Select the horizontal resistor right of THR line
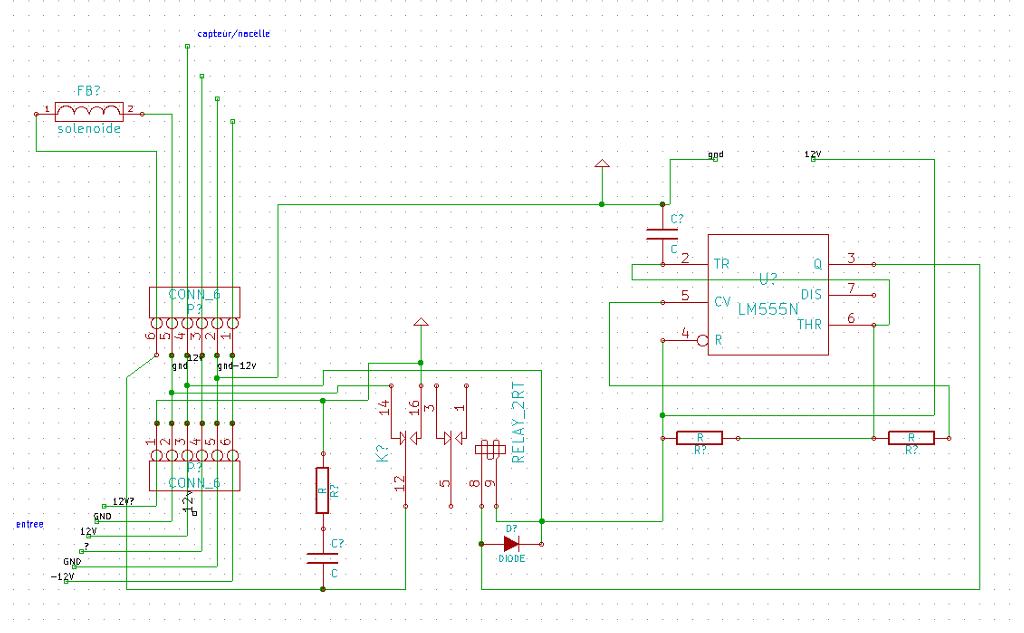Image resolution: width=1024 pixels, height=633 pixels. click(911, 438)
